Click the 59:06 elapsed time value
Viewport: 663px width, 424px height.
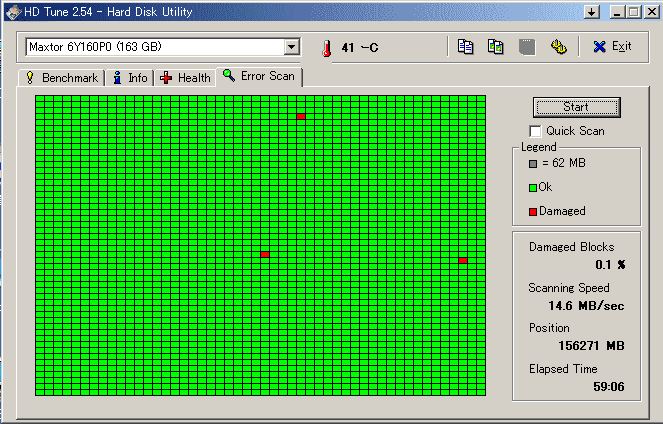coord(608,386)
